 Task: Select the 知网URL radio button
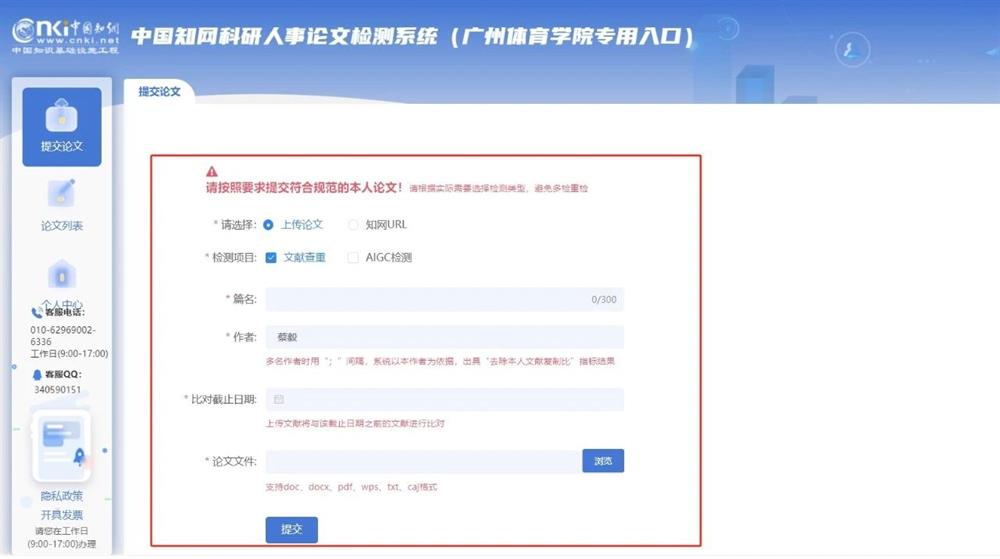(353, 225)
